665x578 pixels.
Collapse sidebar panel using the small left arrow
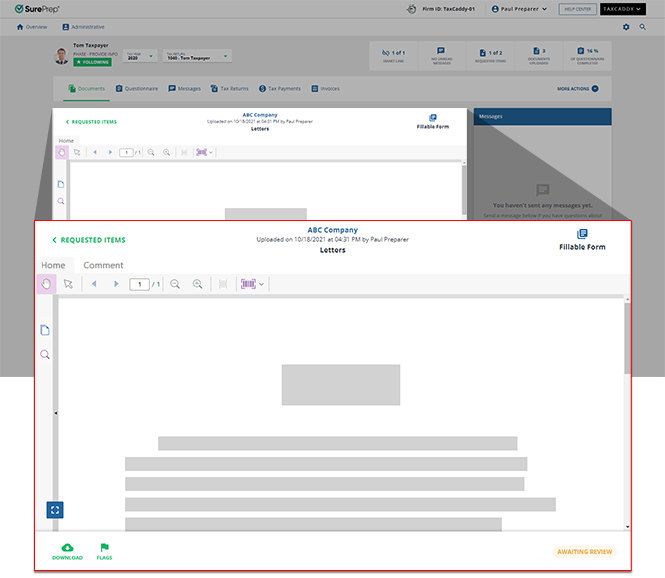[56, 413]
